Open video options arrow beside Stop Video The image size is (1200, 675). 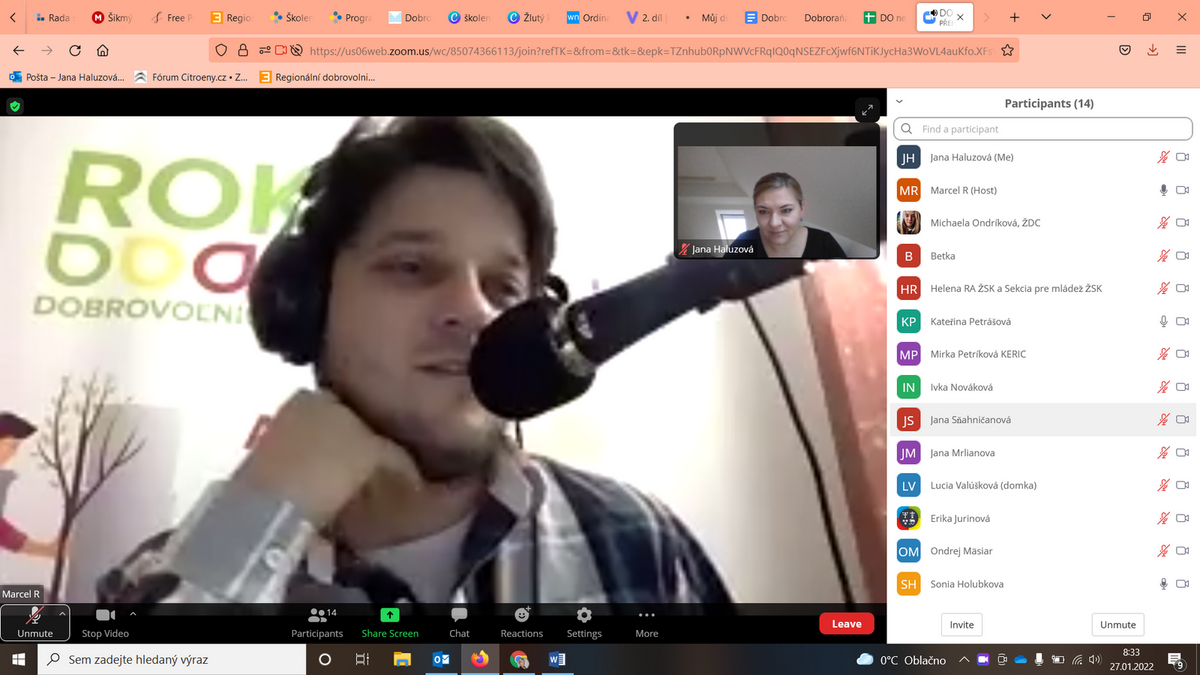pos(133,613)
